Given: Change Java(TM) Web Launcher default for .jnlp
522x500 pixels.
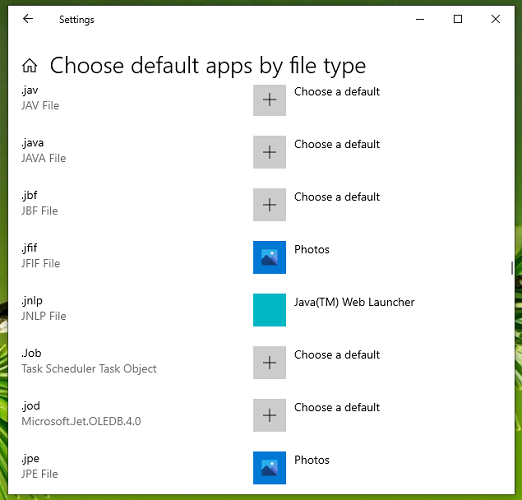Looking at the screenshot, I should coord(354,302).
